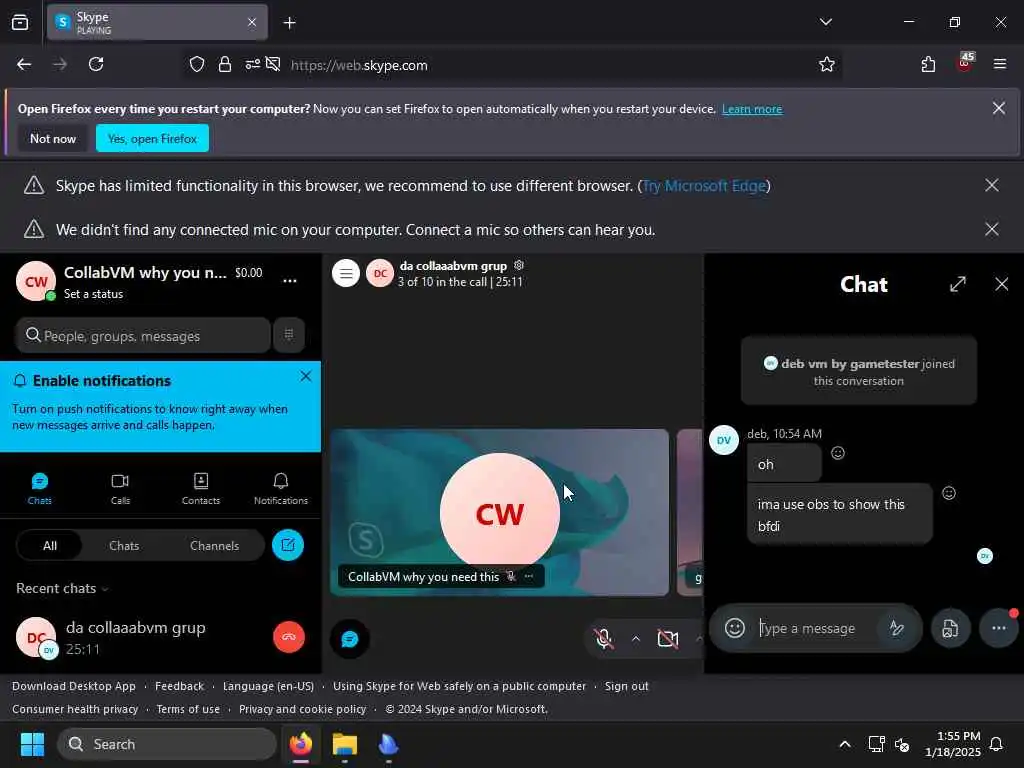This screenshot has height=768, width=1024.
Task: Click the Not now button
Action: tap(53, 138)
